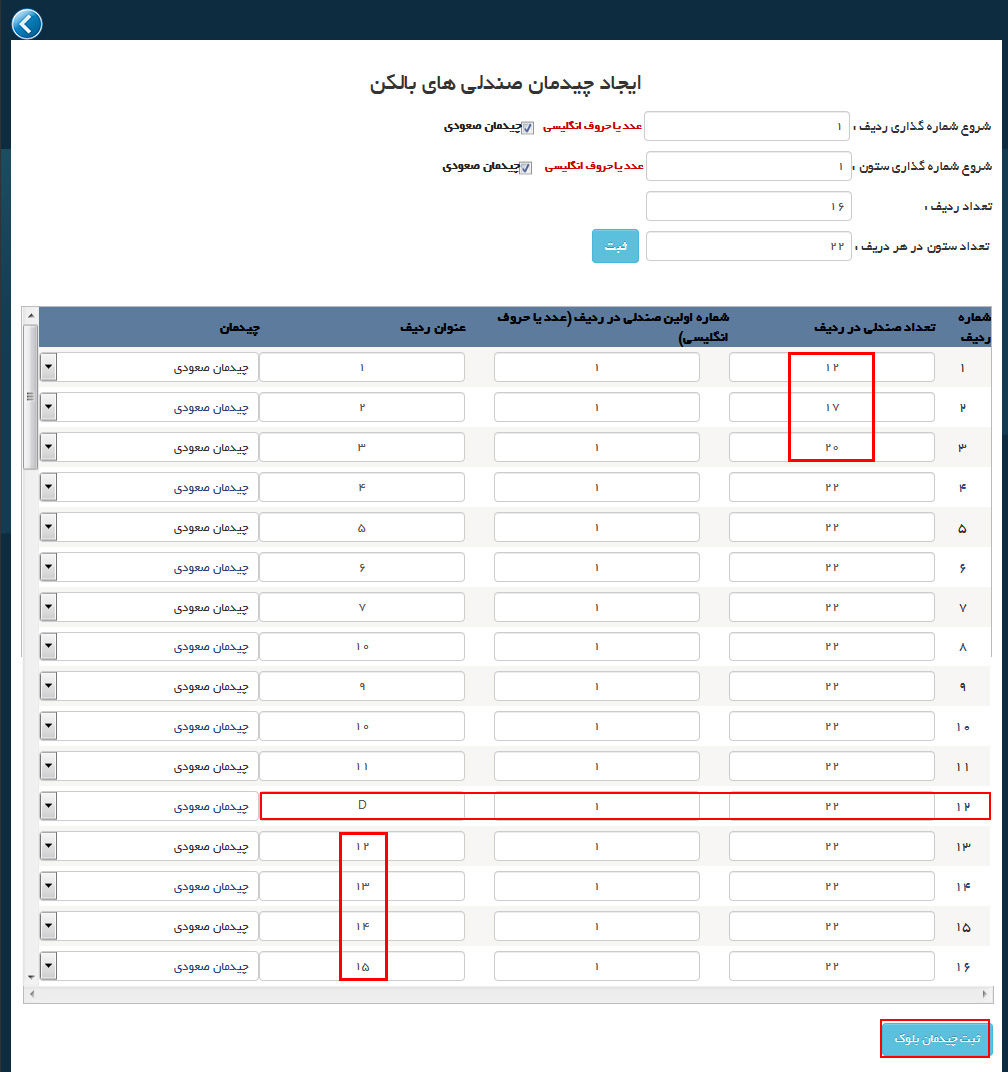Click the ثبت چیدمان بلوک button

[936, 1038]
